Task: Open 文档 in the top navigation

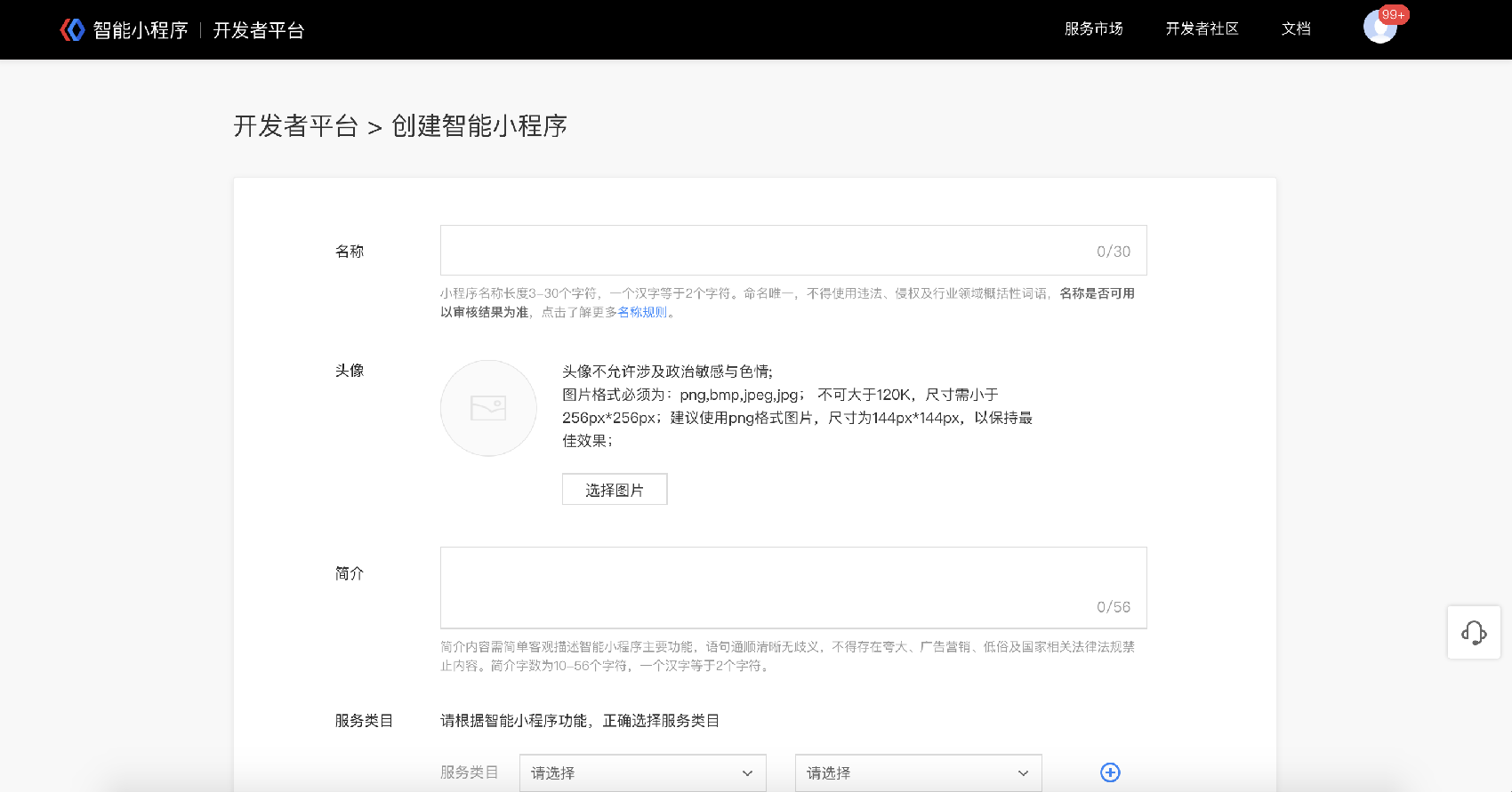Action: pyautogui.click(x=1296, y=29)
